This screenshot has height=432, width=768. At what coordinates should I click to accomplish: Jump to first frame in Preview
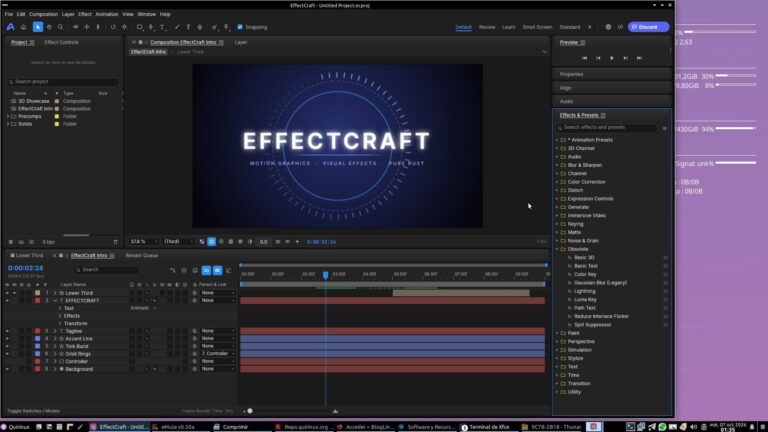click(584, 58)
